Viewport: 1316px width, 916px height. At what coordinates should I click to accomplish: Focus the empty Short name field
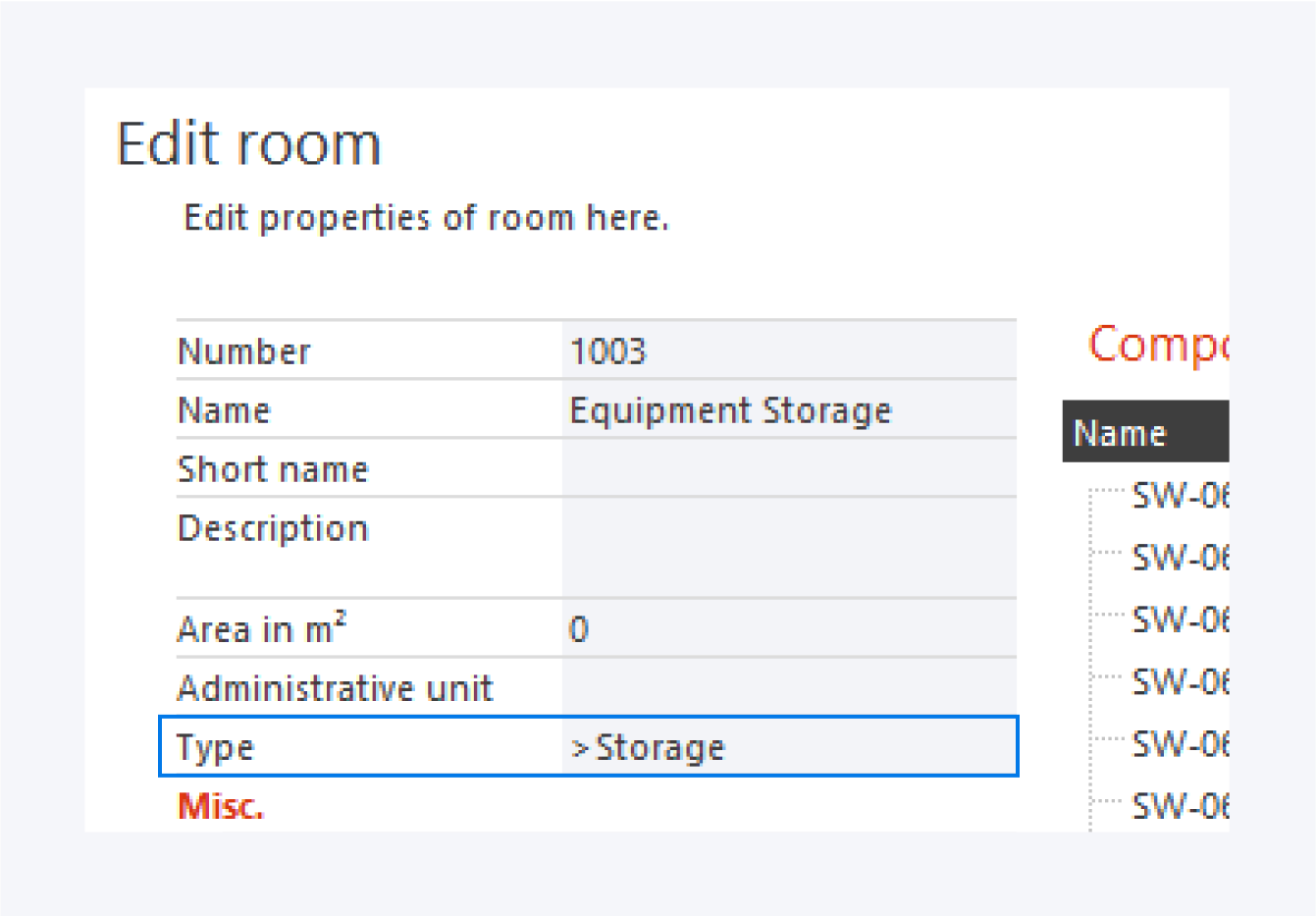point(788,468)
